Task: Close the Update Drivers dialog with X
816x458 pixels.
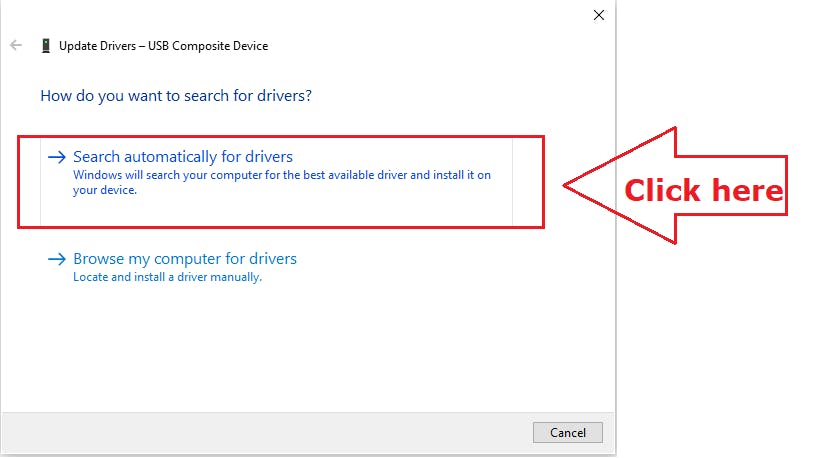Action: tap(599, 15)
